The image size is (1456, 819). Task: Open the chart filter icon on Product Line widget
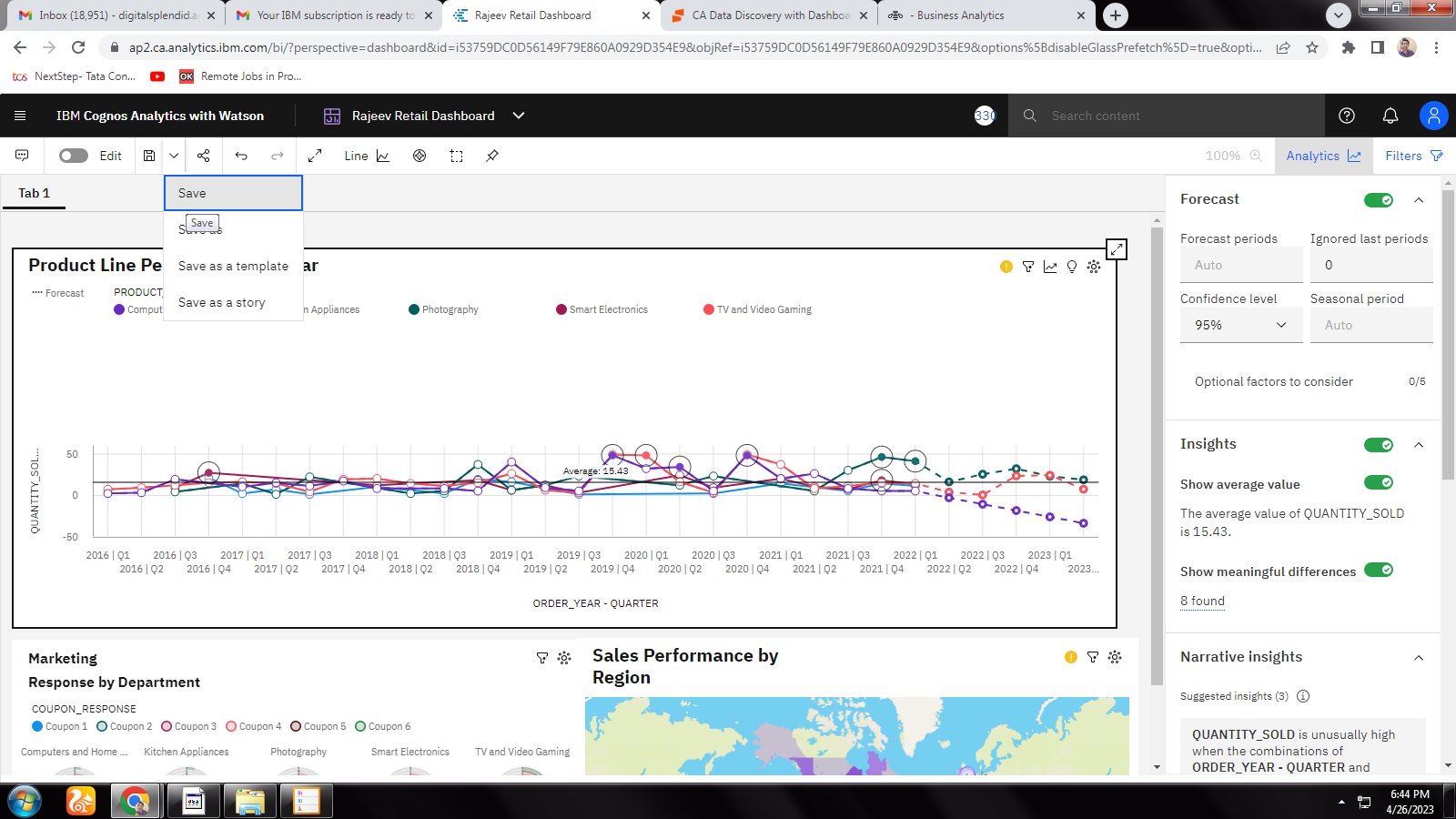1027,267
